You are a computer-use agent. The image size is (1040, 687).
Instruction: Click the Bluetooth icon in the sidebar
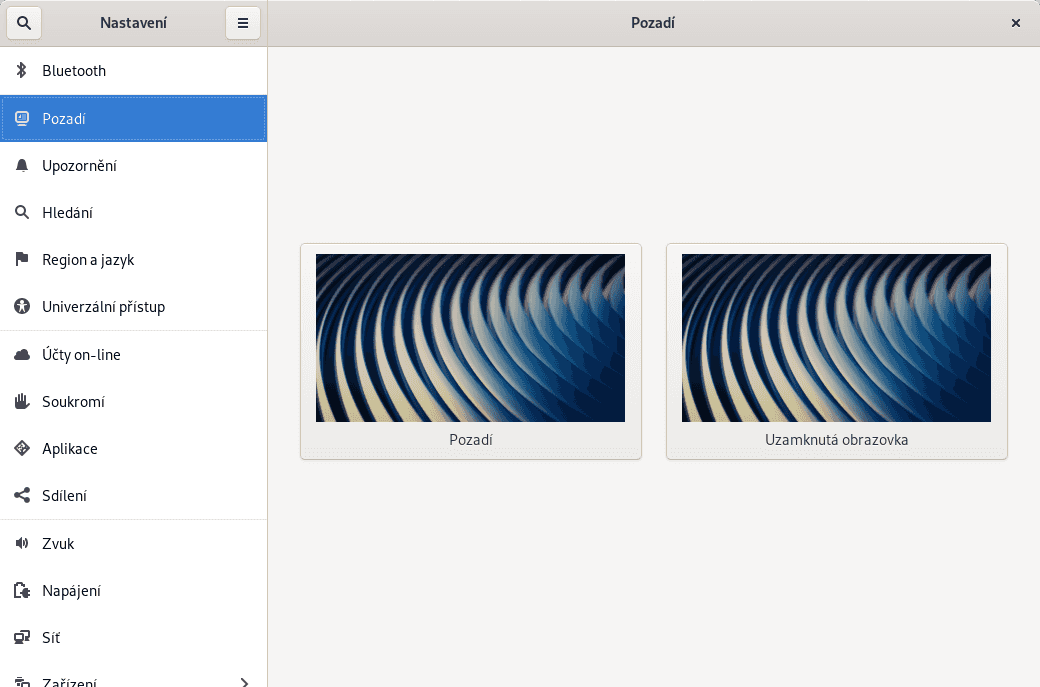tap(22, 70)
